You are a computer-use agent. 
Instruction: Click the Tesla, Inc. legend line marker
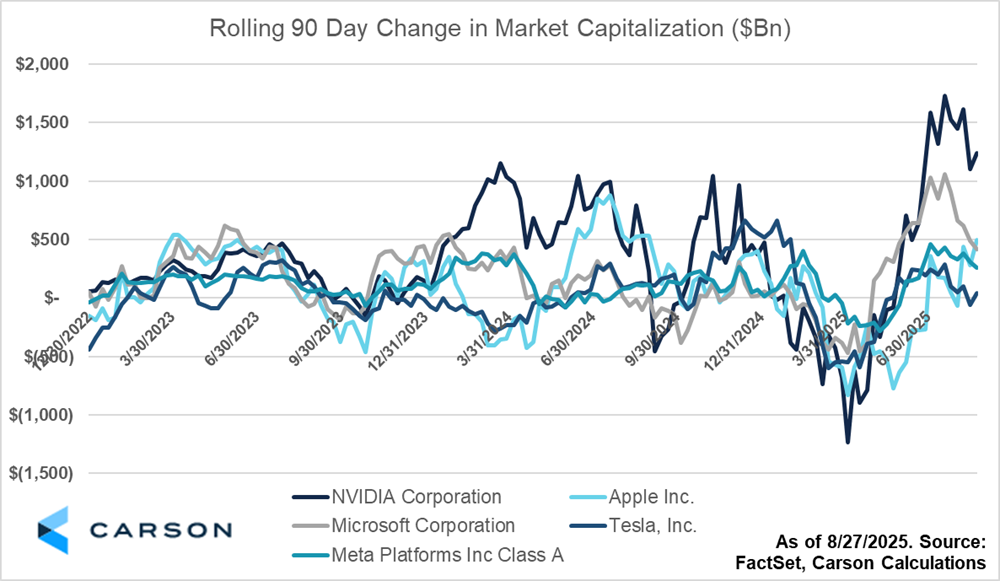576,525
